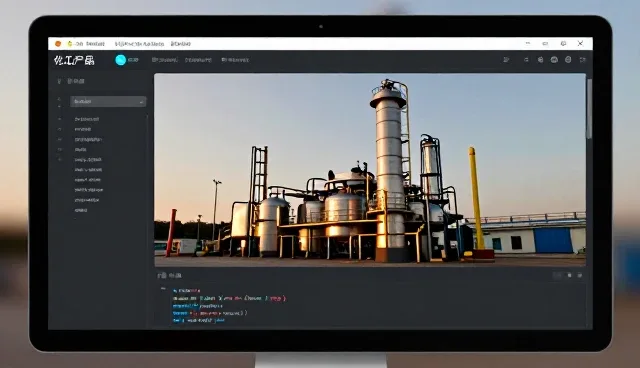Image resolution: width=640 pixels, height=368 pixels.
Task: Select the fifth row in the sidebar tree
Action: click(88, 160)
